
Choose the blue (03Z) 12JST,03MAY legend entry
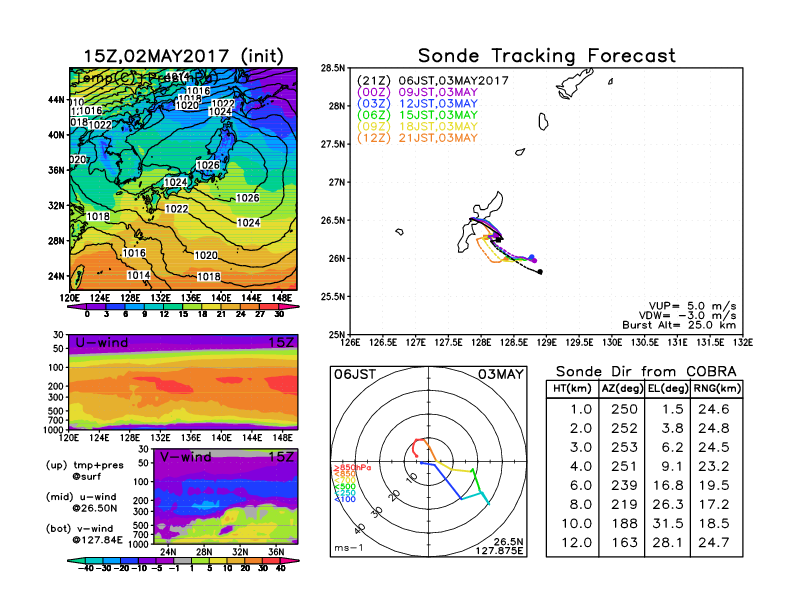tap(417, 103)
